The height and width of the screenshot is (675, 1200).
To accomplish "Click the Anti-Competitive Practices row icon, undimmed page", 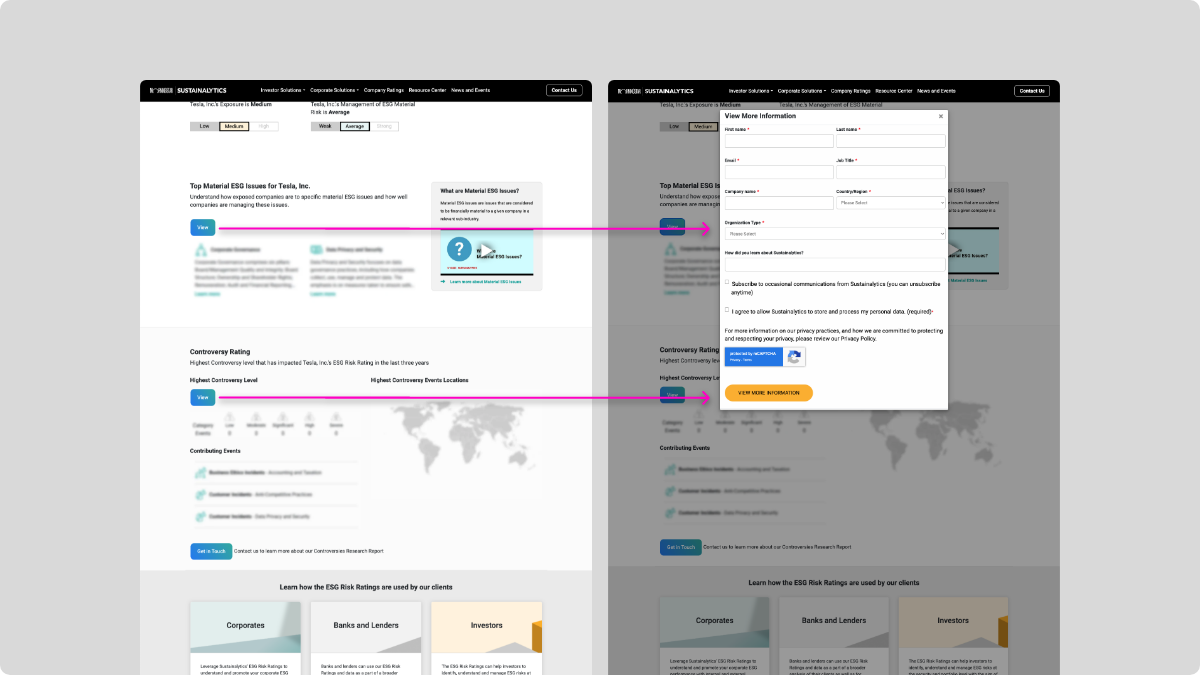I will click(x=200, y=494).
